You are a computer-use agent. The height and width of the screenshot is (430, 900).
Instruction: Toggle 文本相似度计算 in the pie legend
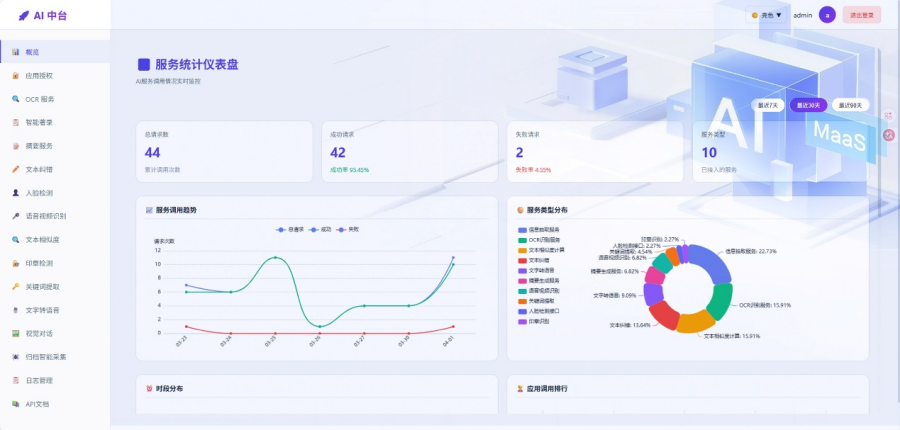coord(541,250)
